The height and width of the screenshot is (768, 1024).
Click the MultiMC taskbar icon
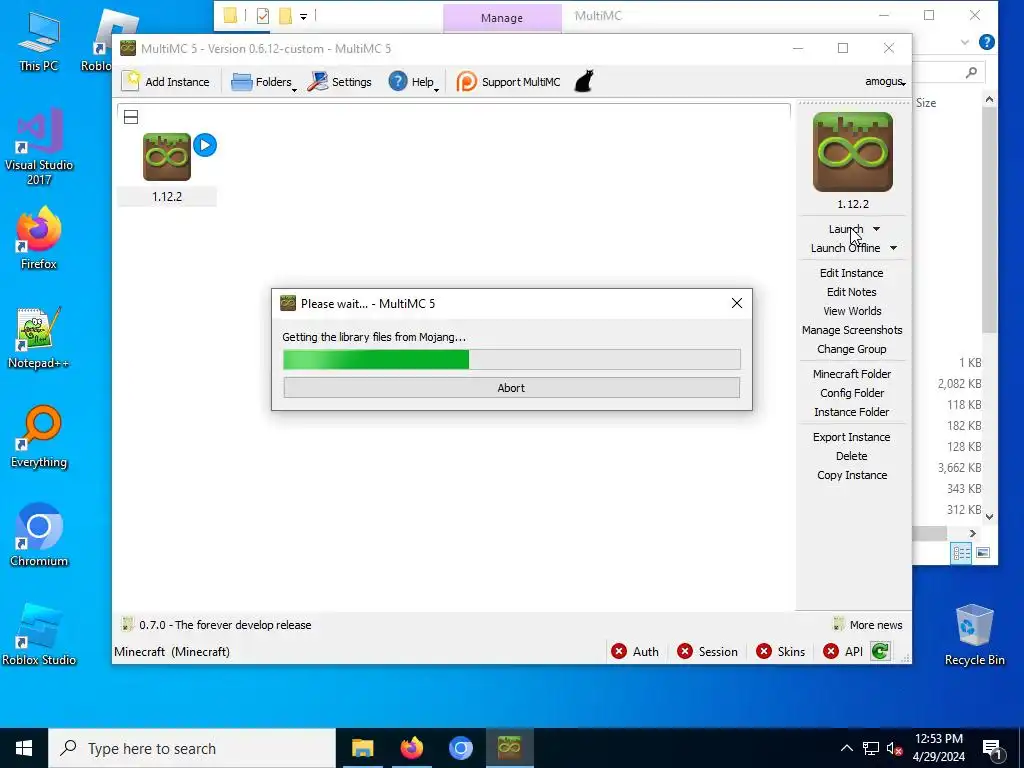[509, 748]
